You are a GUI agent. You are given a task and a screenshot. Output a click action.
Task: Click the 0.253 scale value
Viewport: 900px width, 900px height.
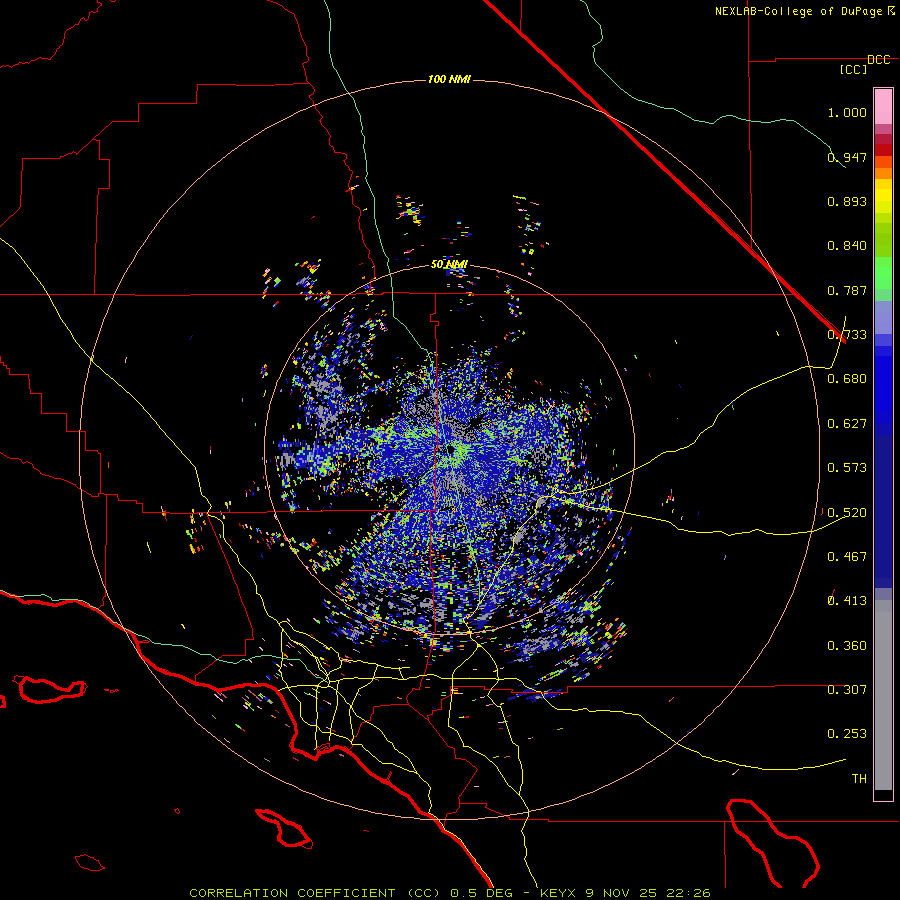(x=847, y=734)
